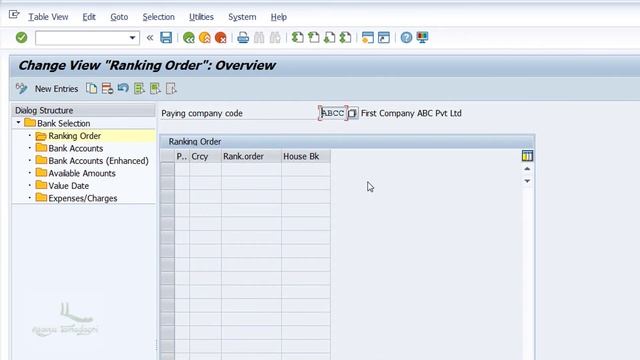Click the House Bk column header
640x360 pixels.
[306, 156]
